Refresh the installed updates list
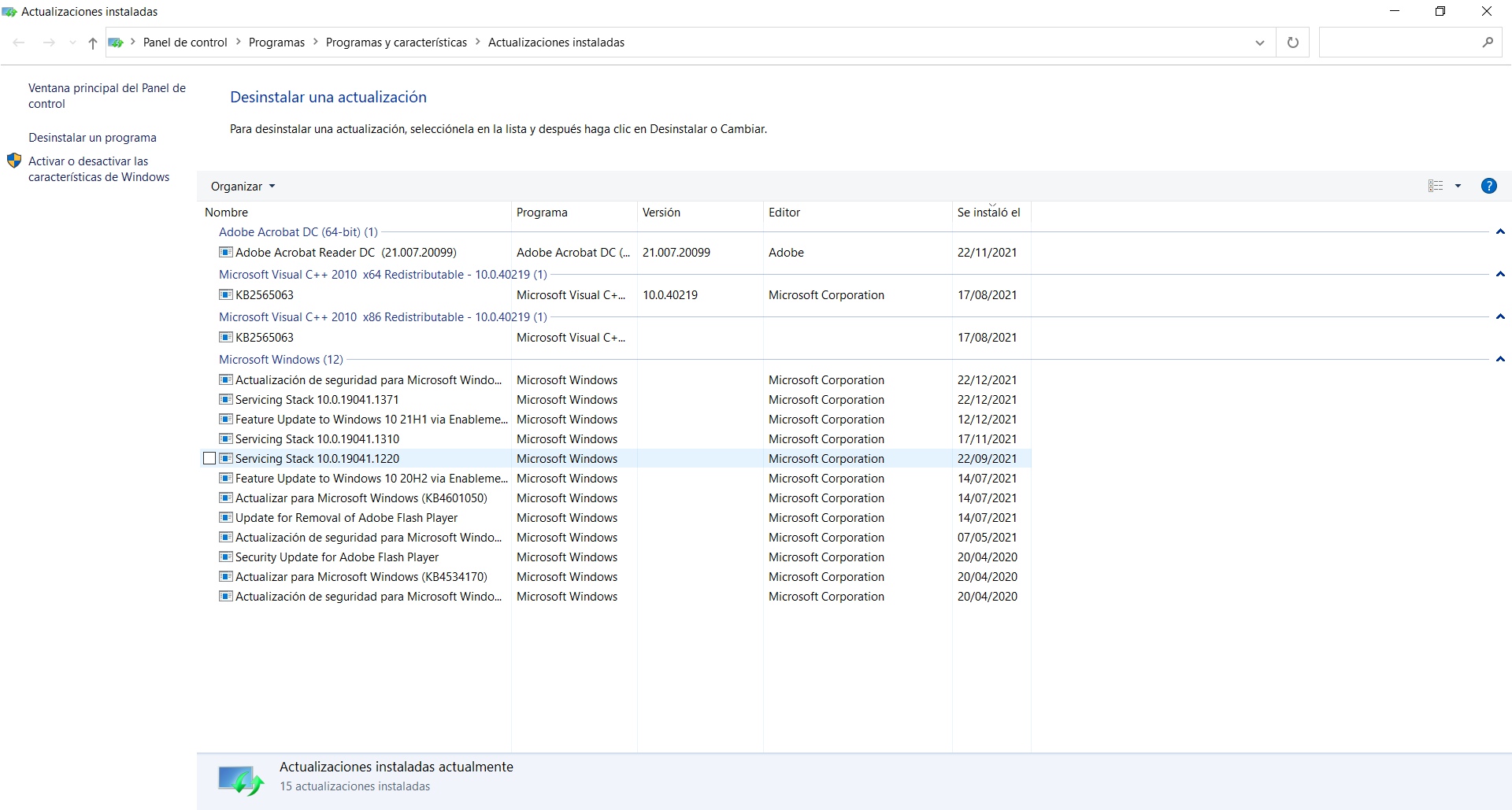 [x=1292, y=43]
